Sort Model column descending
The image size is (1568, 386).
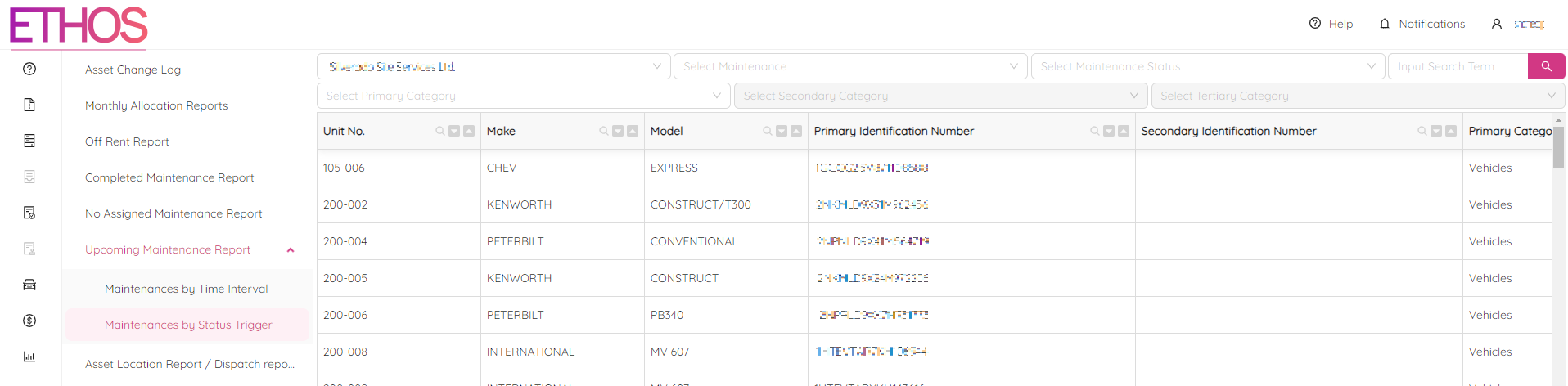[782, 131]
